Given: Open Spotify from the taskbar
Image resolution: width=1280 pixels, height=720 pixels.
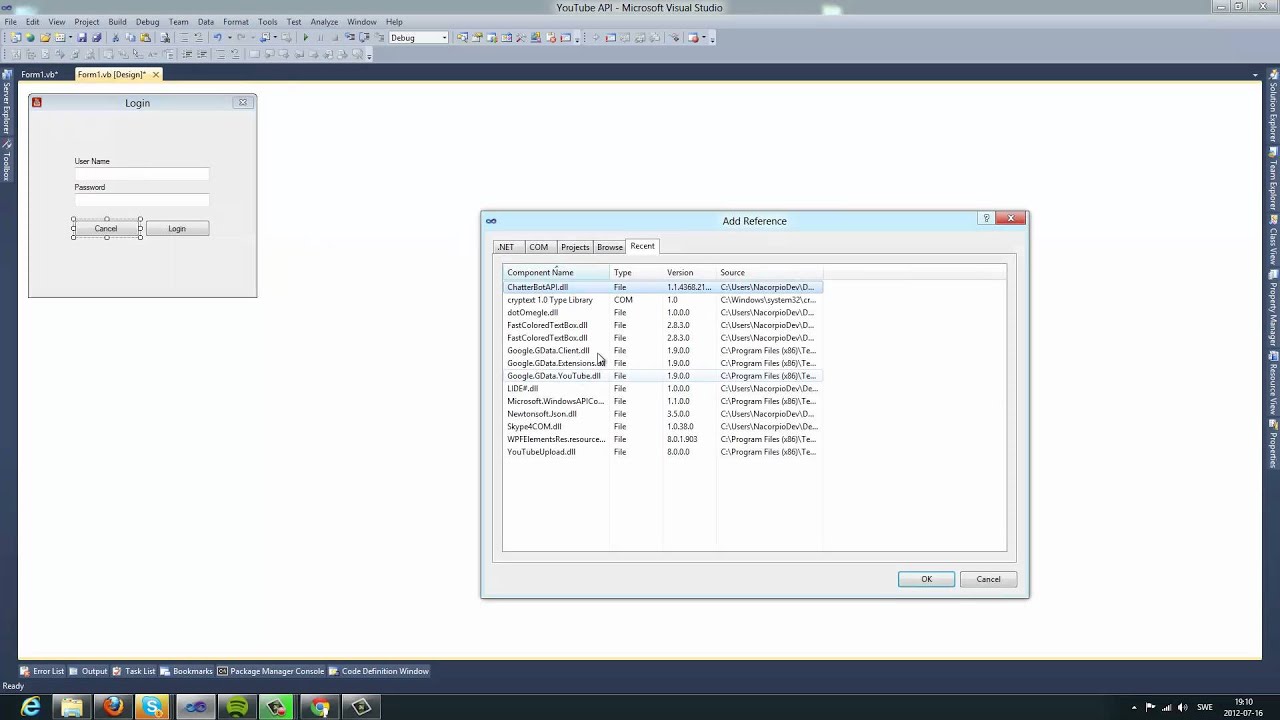Looking at the screenshot, I should (237, 707).
